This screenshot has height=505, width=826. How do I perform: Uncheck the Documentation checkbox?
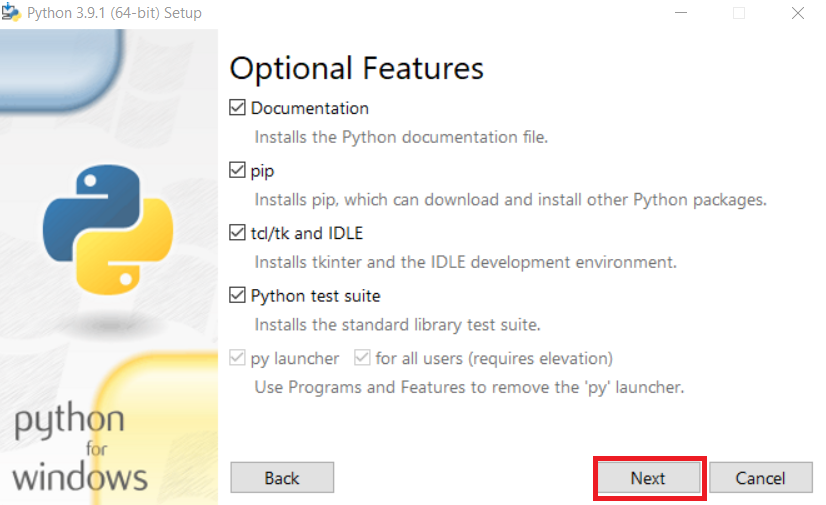tap(238, 108)
